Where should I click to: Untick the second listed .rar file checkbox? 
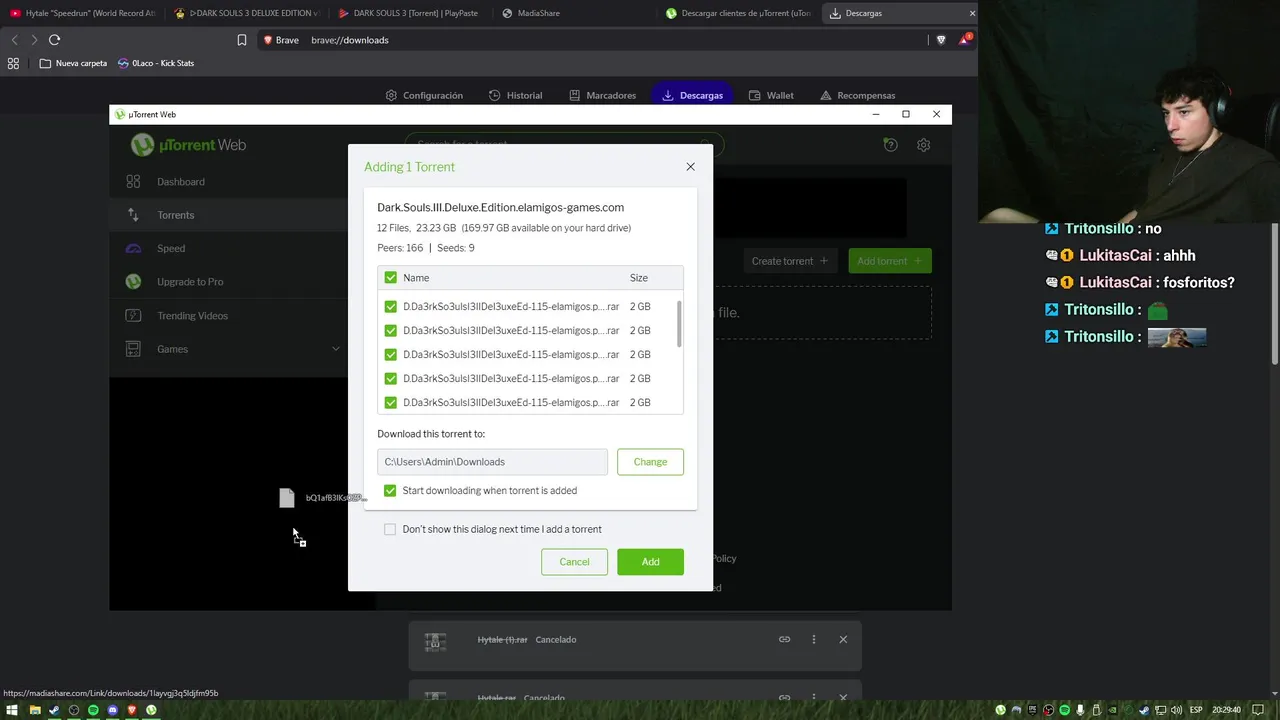click(x=390, y=331)
